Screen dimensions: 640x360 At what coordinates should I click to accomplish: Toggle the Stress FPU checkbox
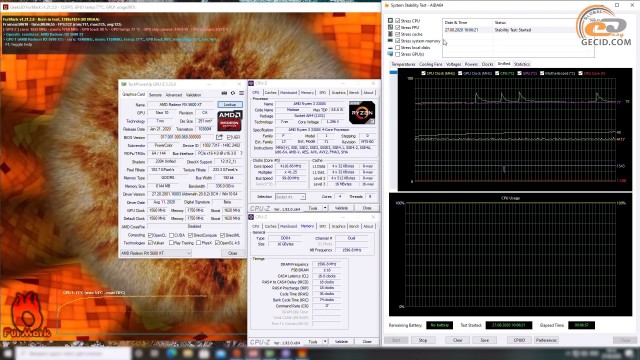pyautogui.click(x=398, y=27)
